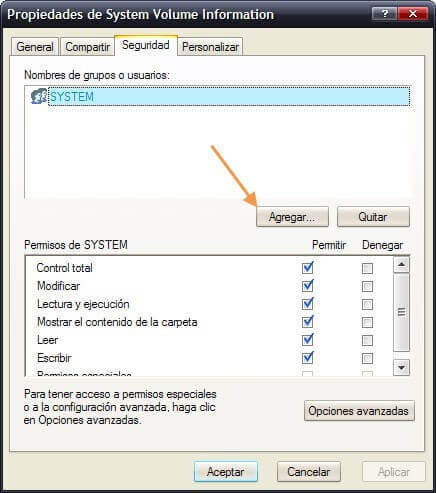Click the permissions list scrollbar thumb

(401, 312)
